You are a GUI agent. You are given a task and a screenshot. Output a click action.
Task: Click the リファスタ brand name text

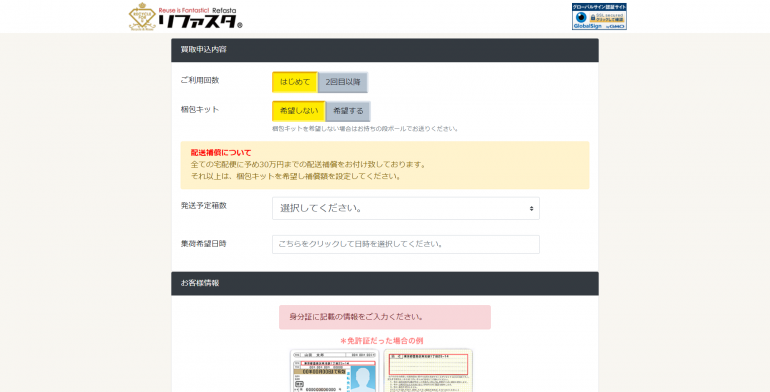point(200,22)
